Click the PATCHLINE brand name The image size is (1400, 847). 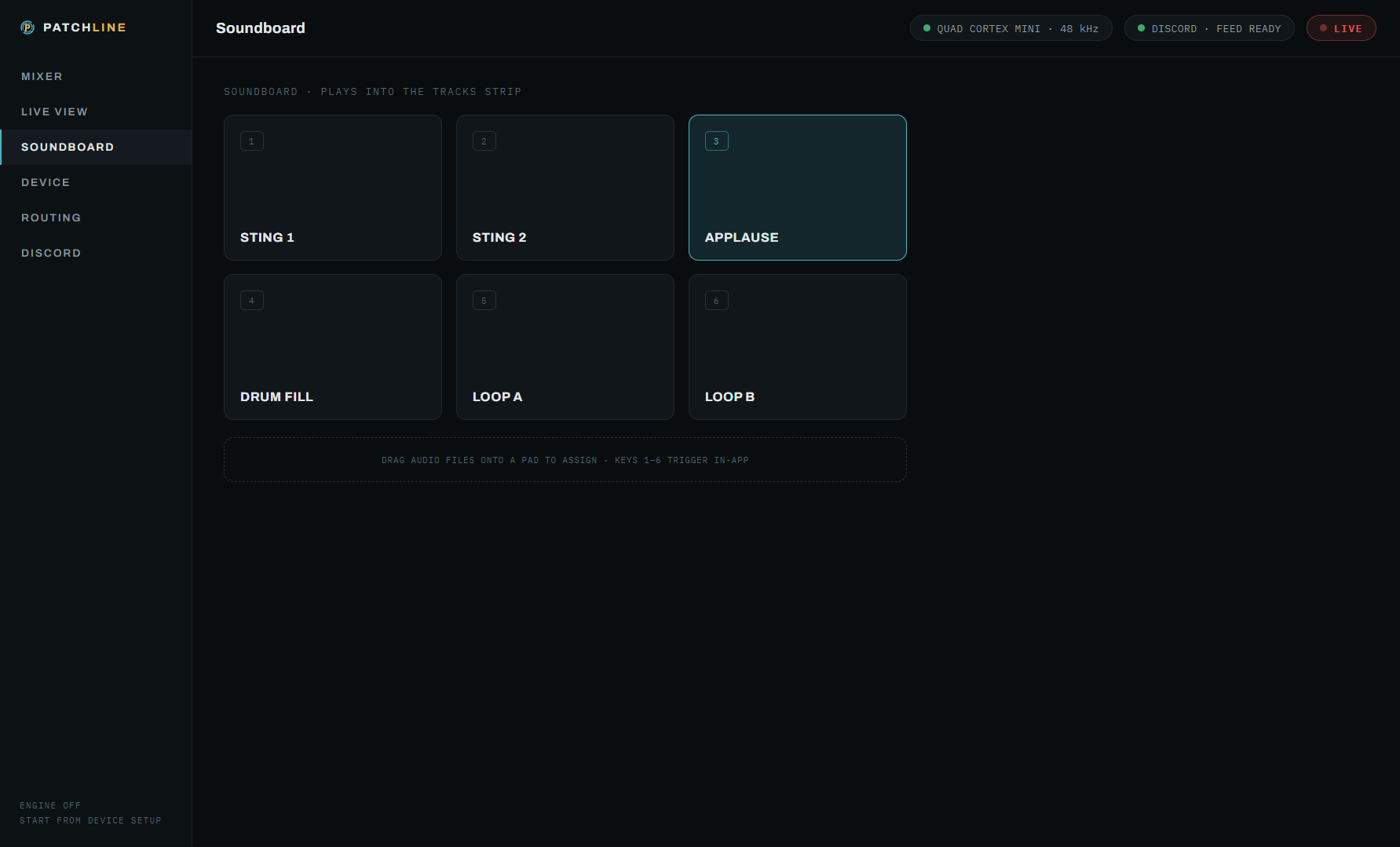click(x=85, y=27)
